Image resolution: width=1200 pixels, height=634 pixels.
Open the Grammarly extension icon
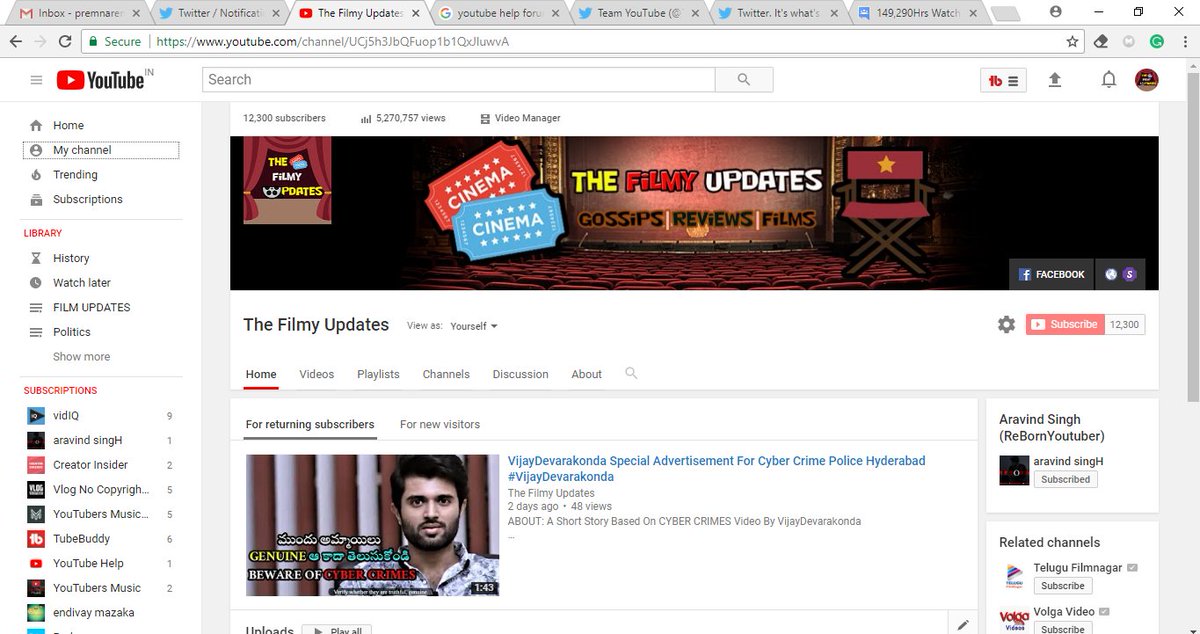tap(1156, 42)
